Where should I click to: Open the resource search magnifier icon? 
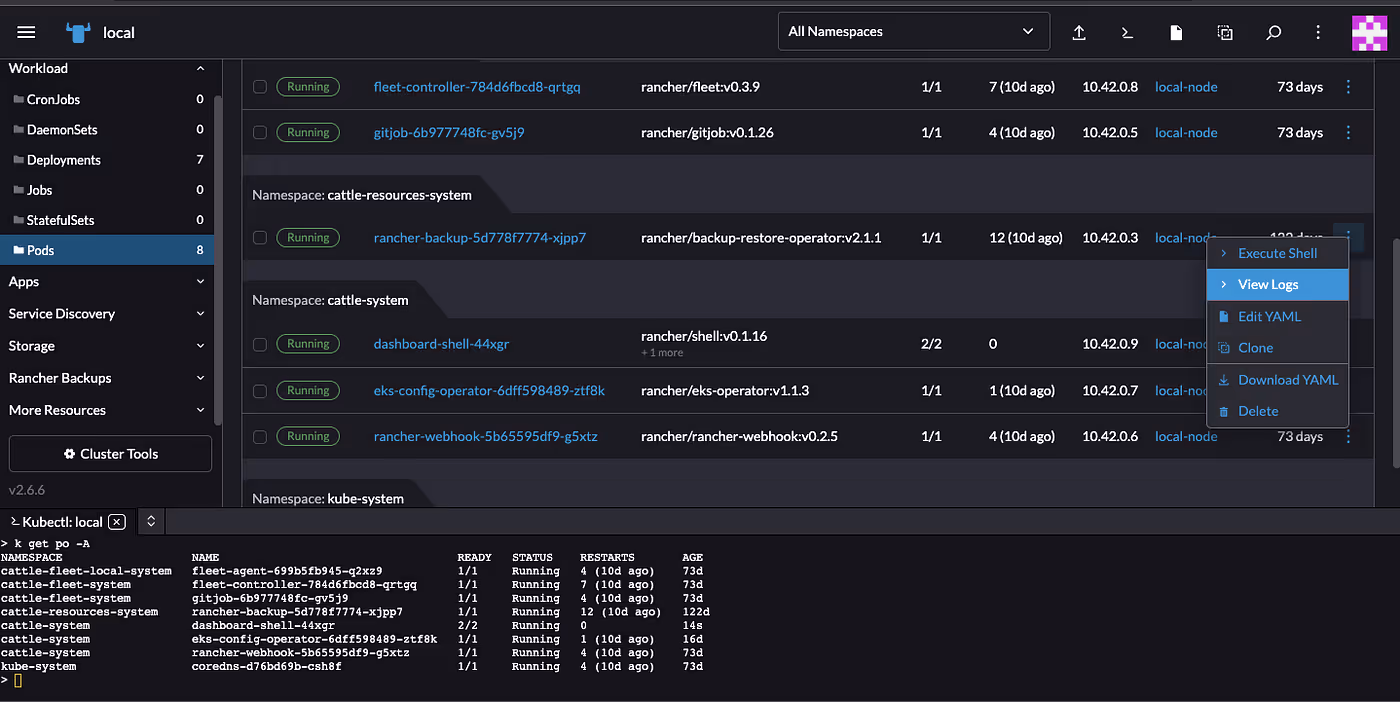pyautogui.click(x=1274, y=32)
